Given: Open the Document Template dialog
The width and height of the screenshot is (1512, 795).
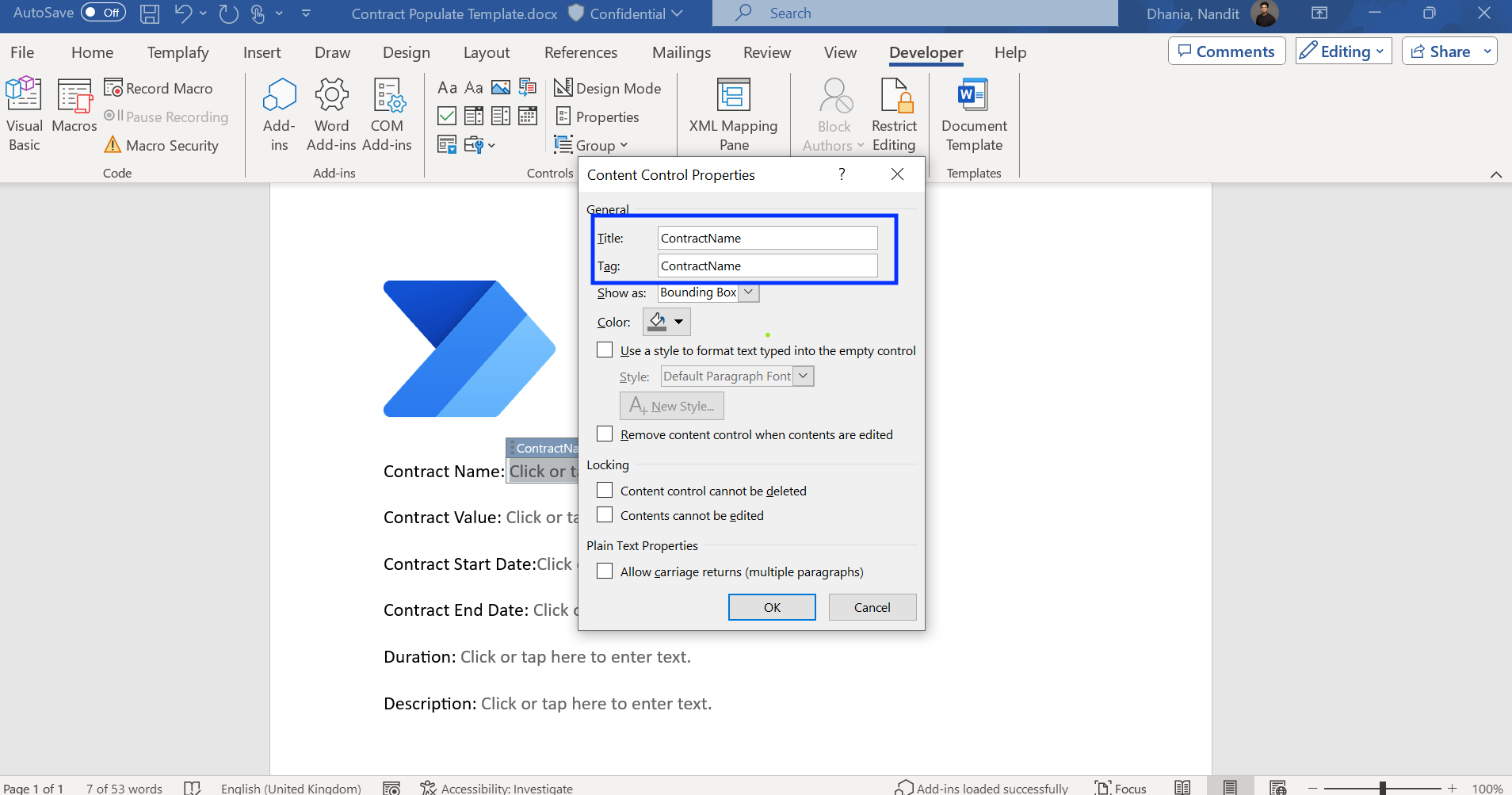Looking at the screenshot, I should tap(972, 113).
